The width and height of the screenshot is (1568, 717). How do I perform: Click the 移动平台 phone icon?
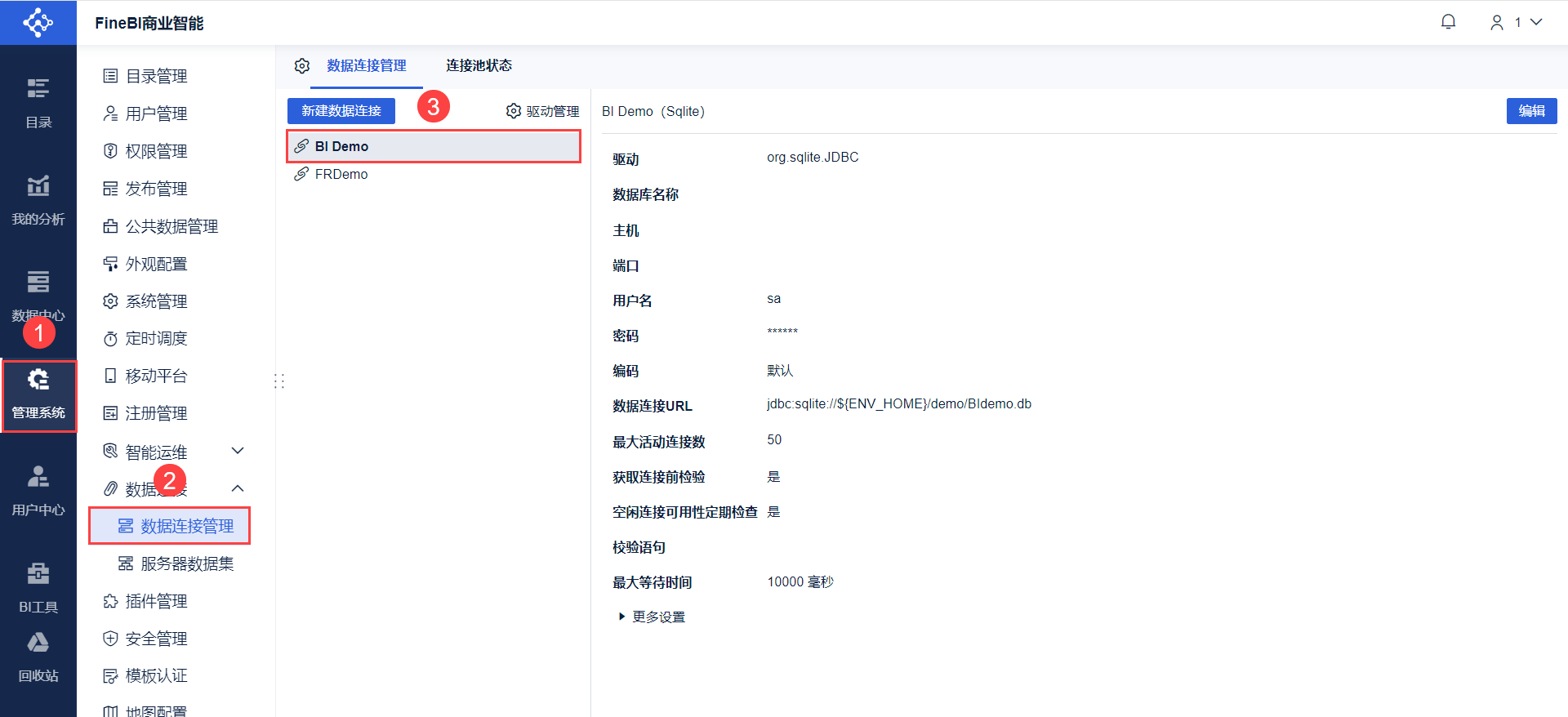pos(110,376)
